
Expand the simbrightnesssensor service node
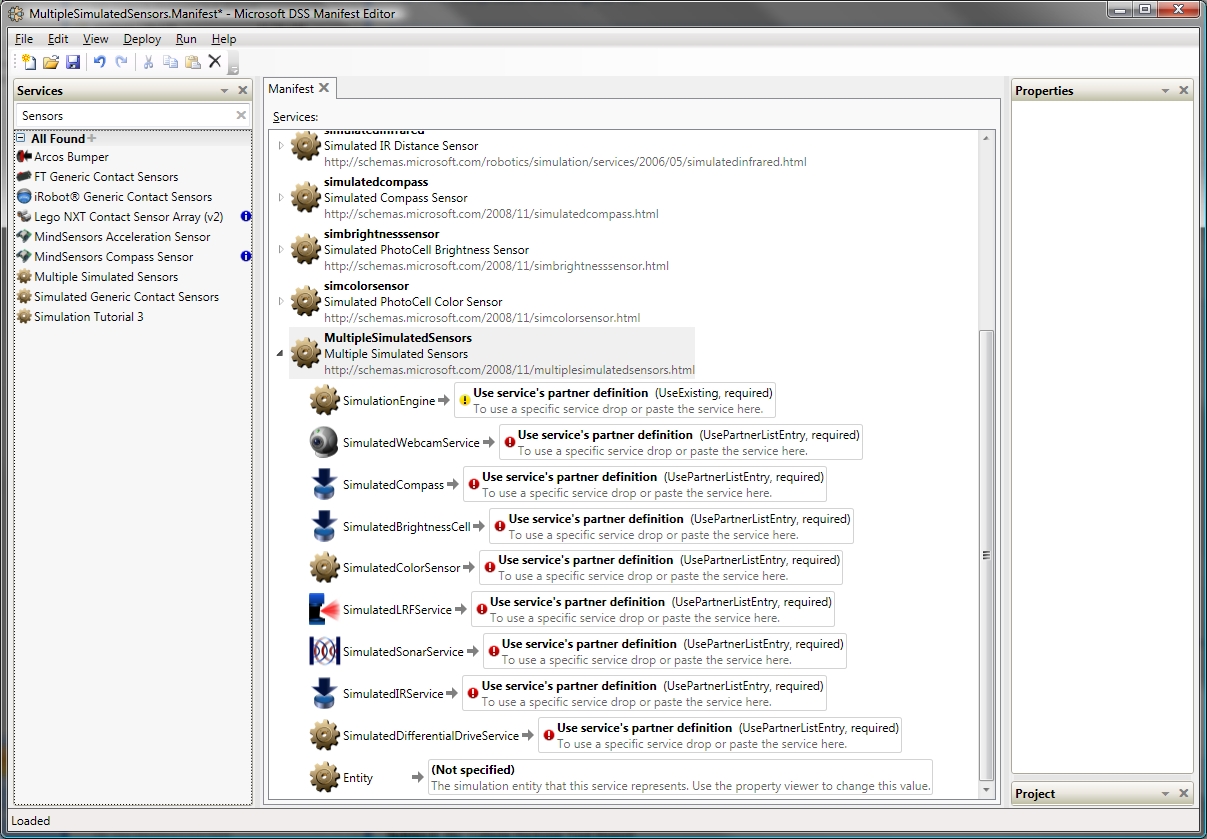point(280,249)
